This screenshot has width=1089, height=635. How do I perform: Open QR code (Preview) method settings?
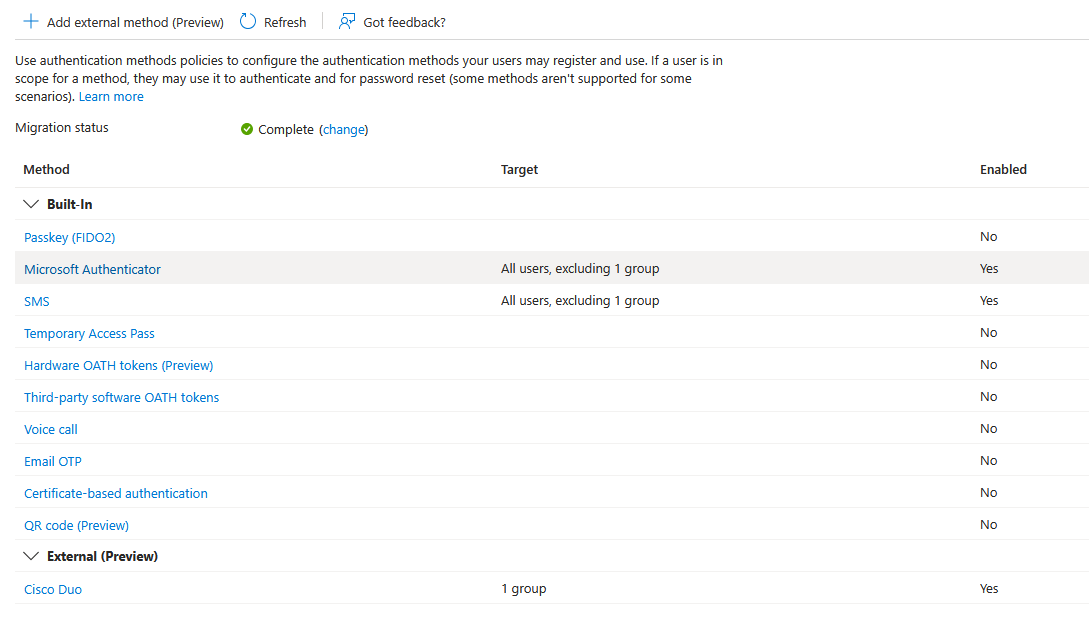click(x=76, y=525)
